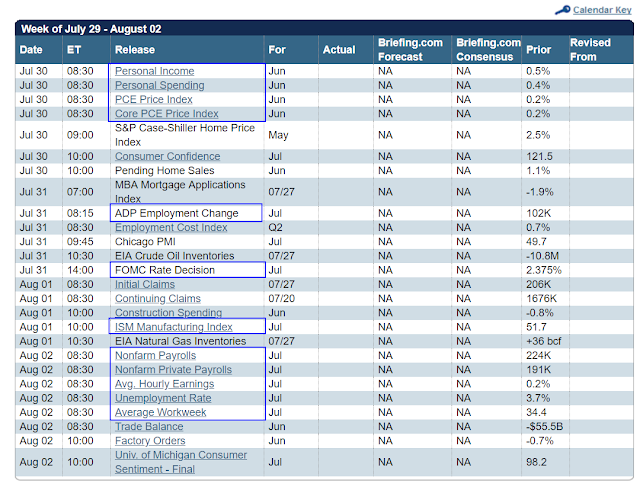Click the 191K prior value
Image resolution: width=640 pixels, height=490 pixels.
[x=538, y=370]
